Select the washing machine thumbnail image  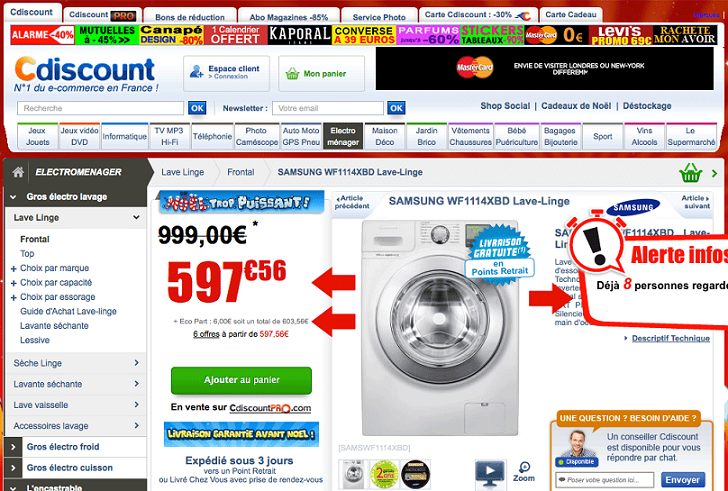353,474
